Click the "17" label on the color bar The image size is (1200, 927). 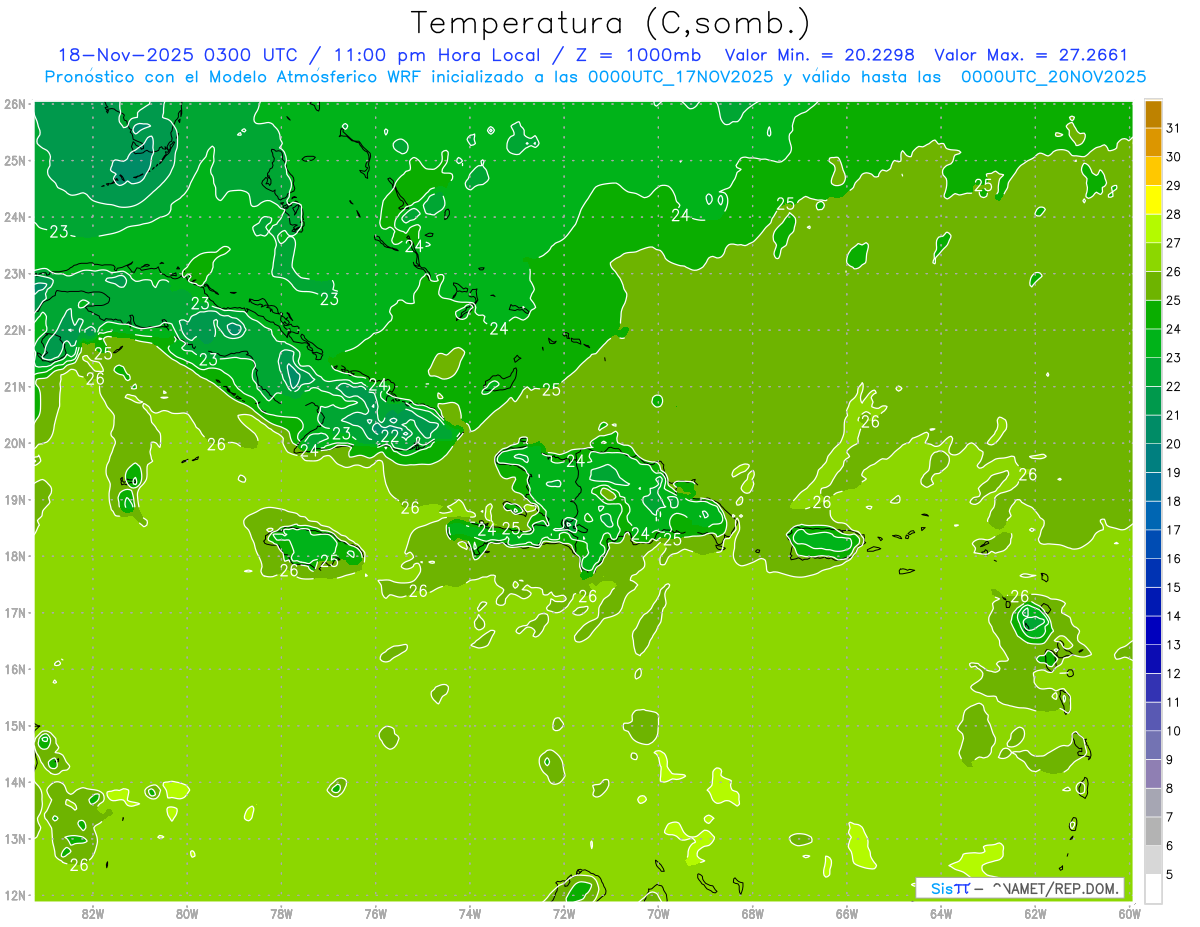click(x=1174, y=530)
